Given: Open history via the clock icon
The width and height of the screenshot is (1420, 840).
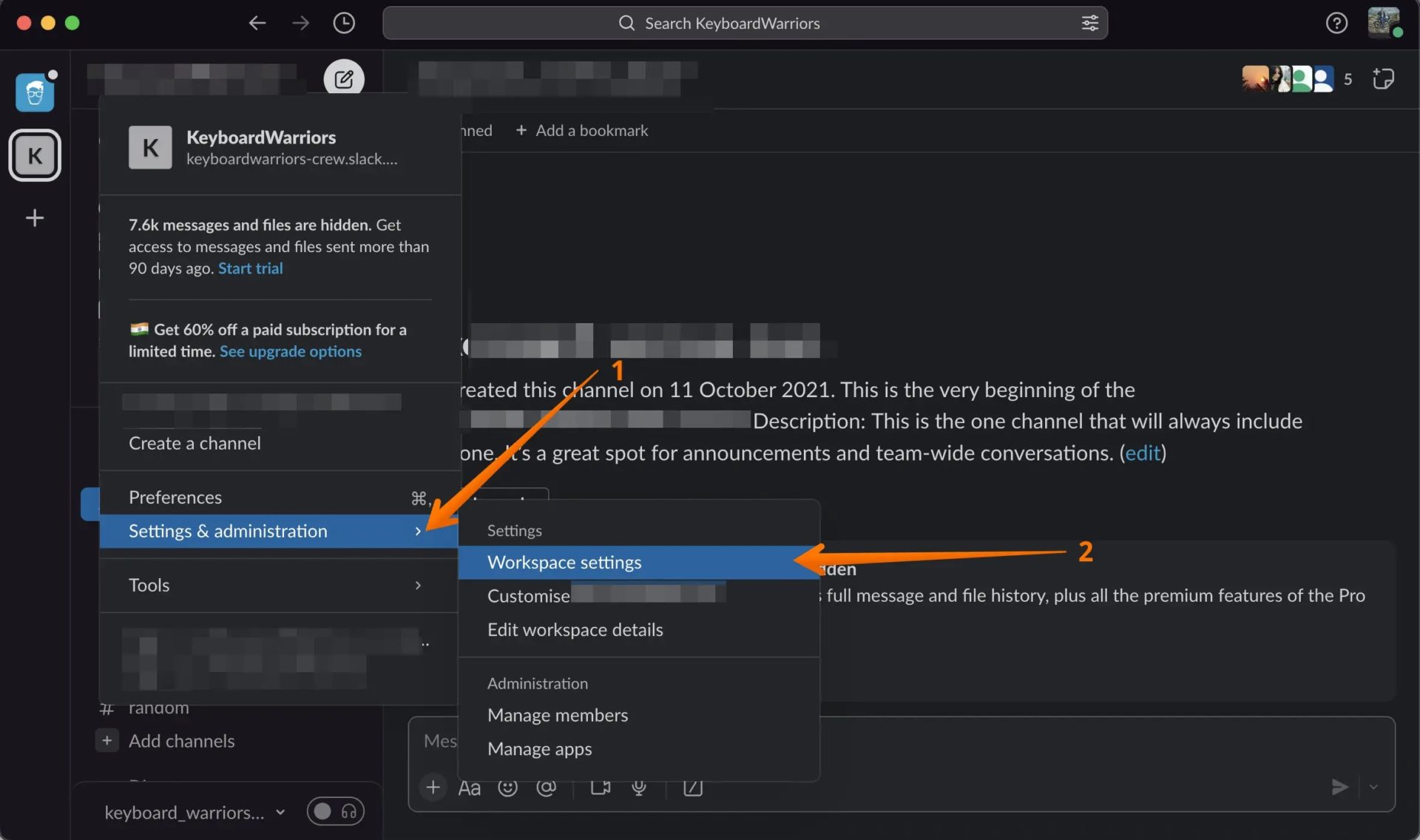Looking at the screenshot, I should (343, 23).
